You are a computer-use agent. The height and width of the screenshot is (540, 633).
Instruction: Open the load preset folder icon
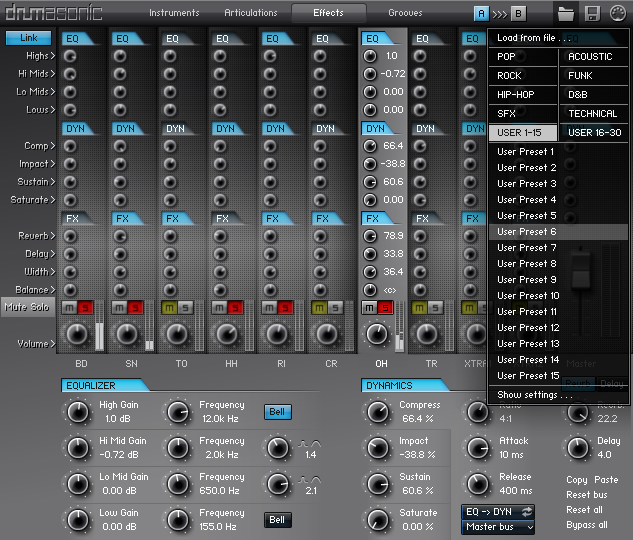click(x=566, y=14)
